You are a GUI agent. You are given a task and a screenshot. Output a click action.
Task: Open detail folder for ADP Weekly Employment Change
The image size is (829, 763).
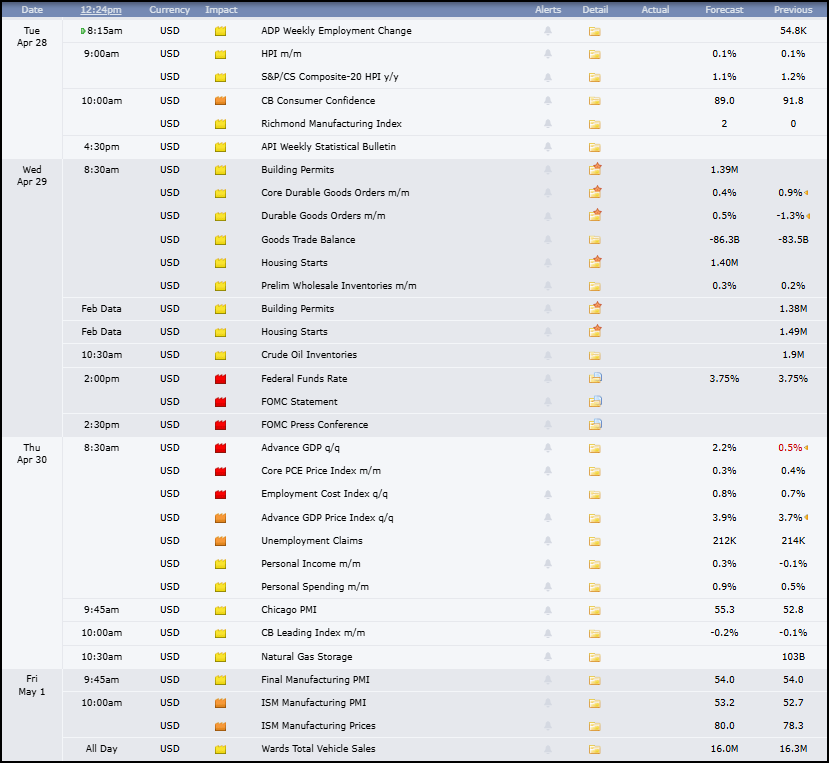[595, 31]
